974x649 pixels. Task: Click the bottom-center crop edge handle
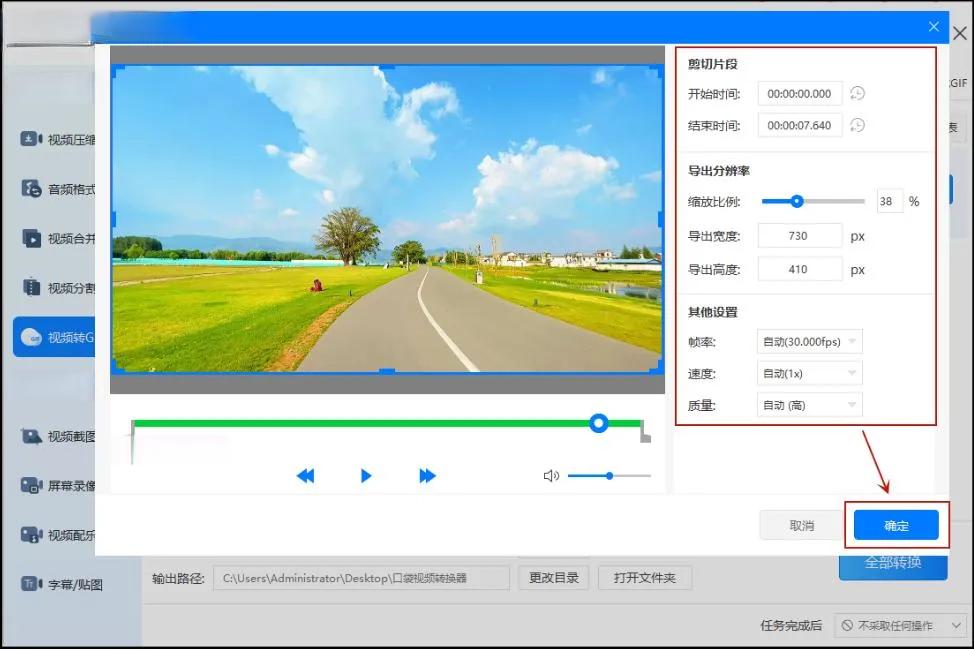click(x=387, y=371)
